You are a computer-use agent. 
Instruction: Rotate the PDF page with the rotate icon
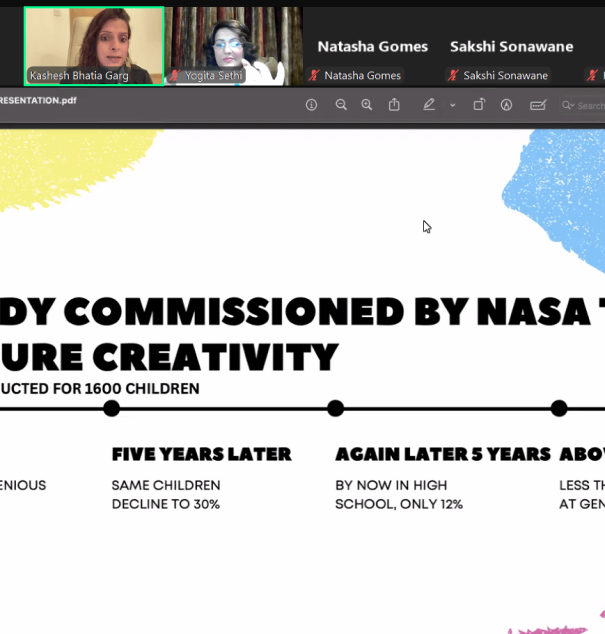(x=479, y=105)
